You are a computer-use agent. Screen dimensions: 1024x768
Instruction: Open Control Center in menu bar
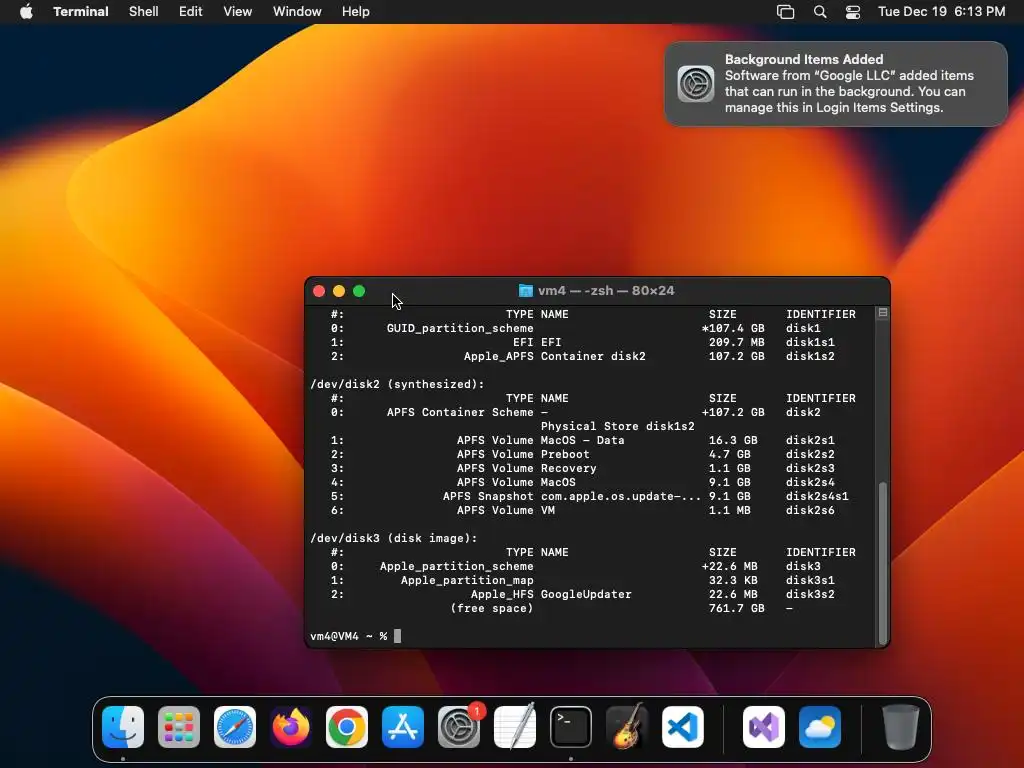(853, 12)
